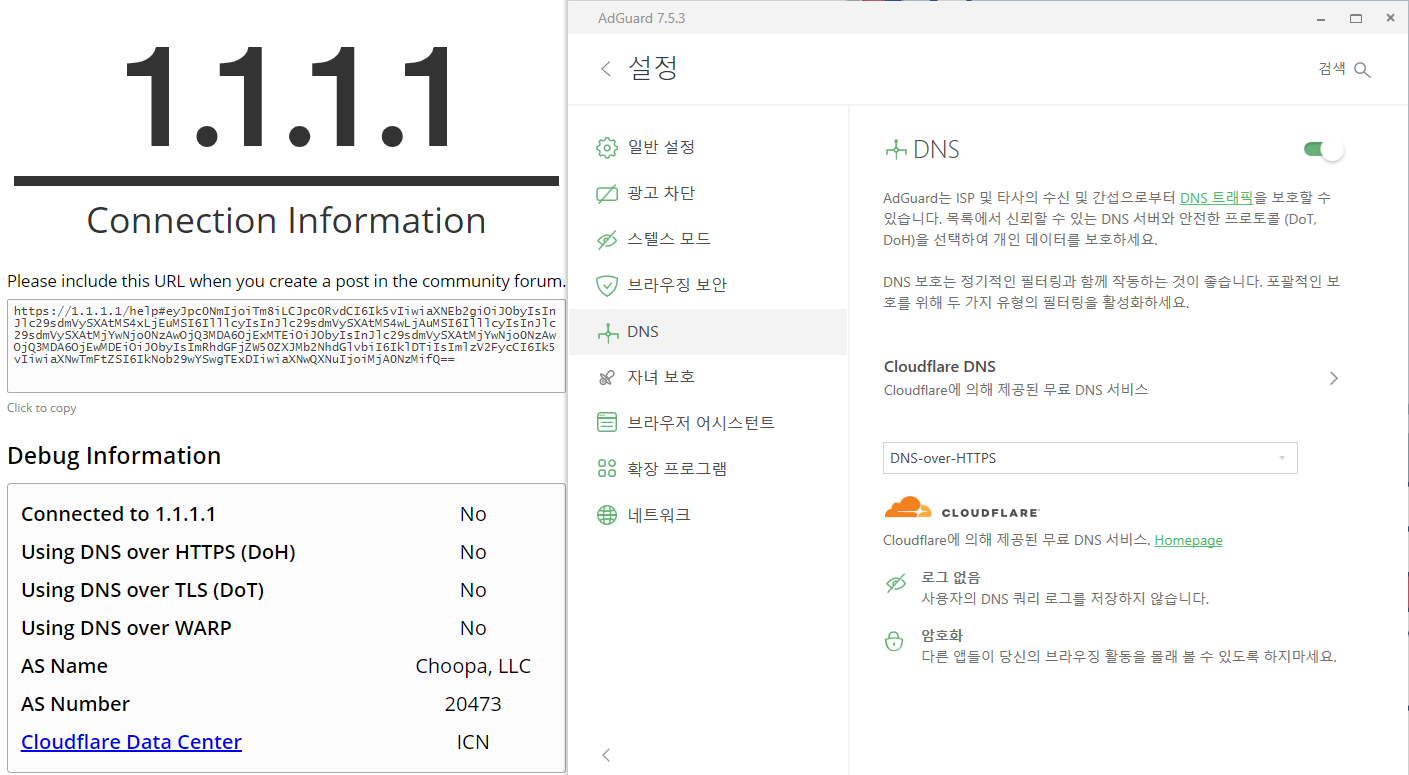Open 일반 설정 via its gear icon
The image size is (1409, 775).
coord(606,148)
